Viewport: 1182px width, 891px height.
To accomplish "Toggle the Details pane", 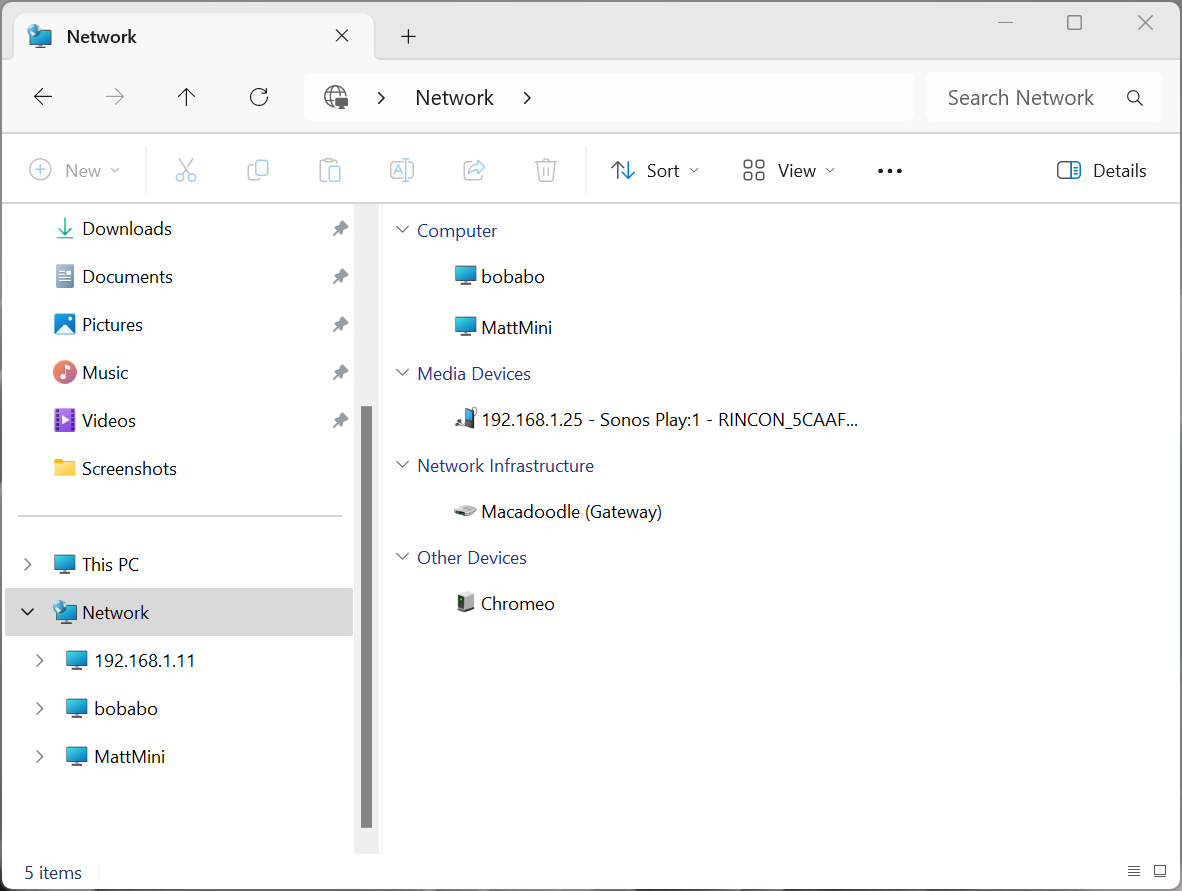I will click(x=1102, y=171).
